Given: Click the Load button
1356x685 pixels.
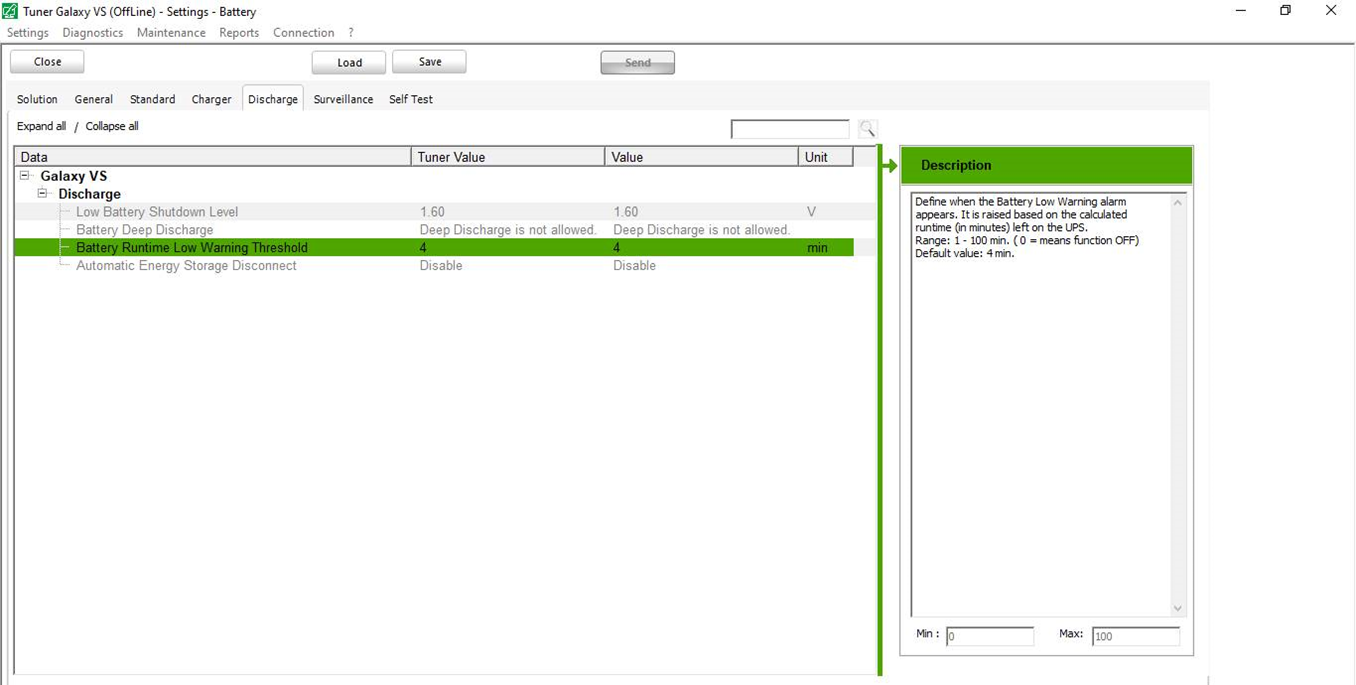Looking at the screenshot, I should tap(349, 62).
